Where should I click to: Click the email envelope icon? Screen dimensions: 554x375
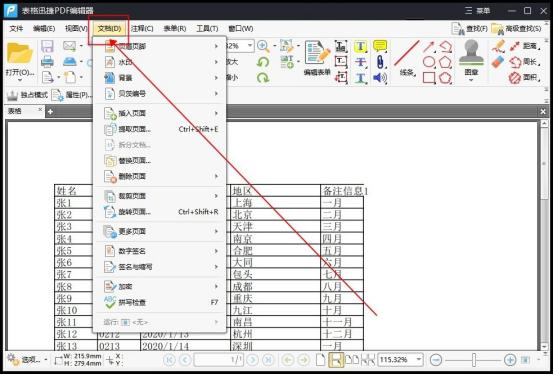70,46
